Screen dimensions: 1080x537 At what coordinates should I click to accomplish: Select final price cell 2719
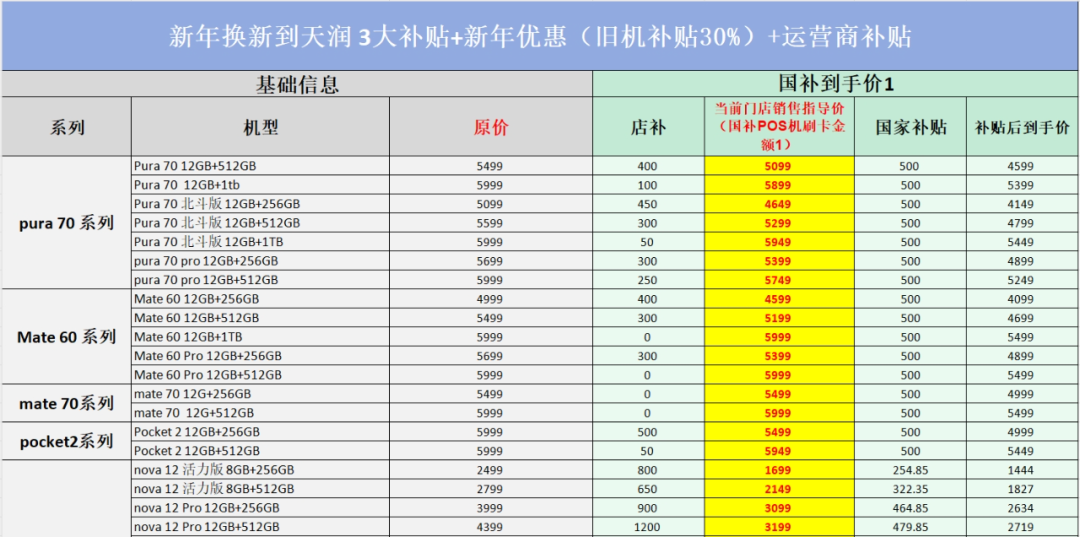coord(1023,527)
